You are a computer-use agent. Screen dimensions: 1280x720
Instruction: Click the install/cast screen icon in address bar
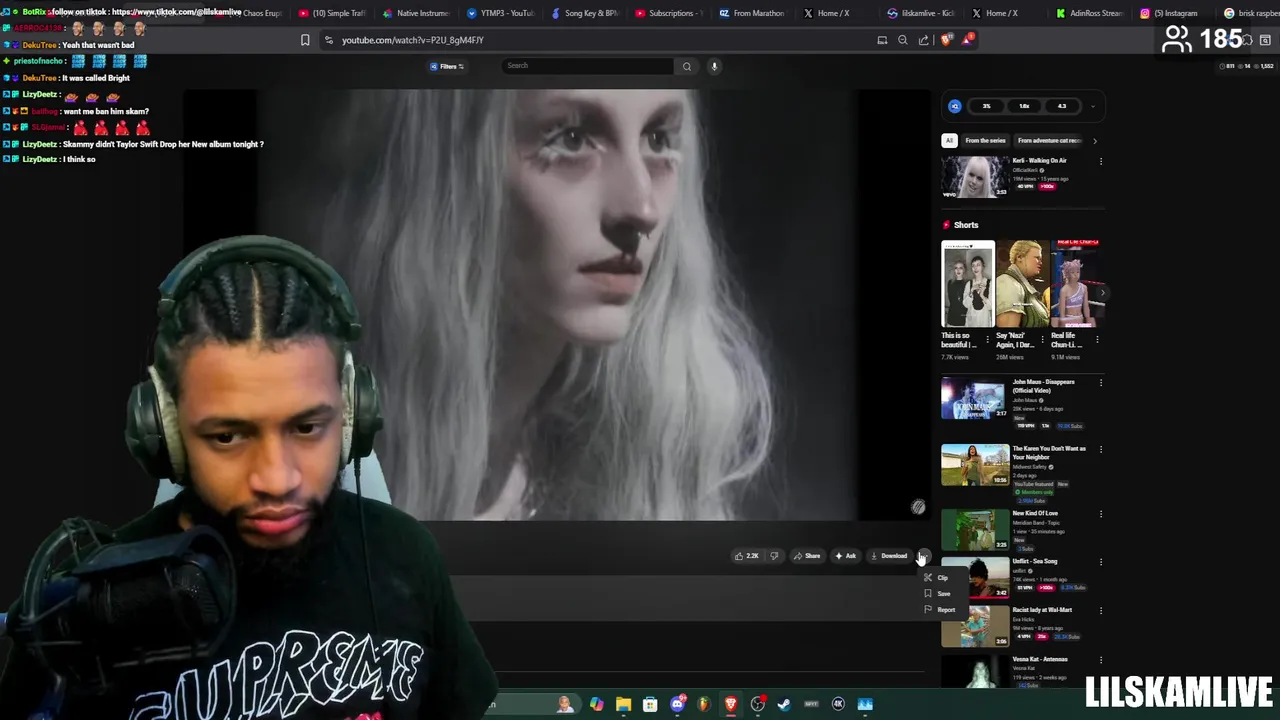pos(882,40)
